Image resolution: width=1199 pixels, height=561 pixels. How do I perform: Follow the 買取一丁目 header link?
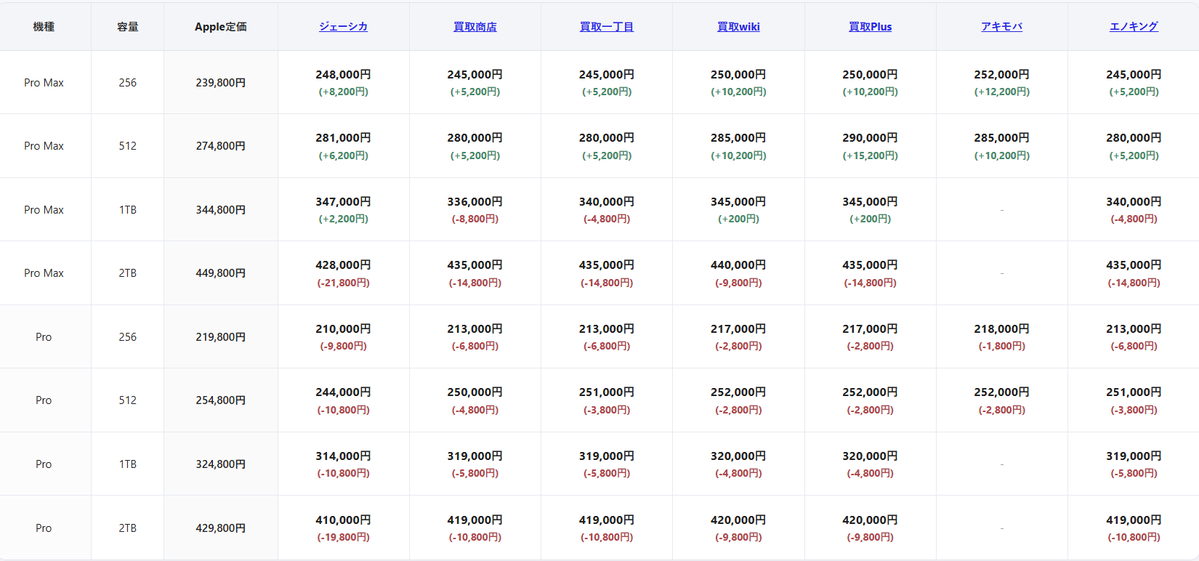point(606,27)
